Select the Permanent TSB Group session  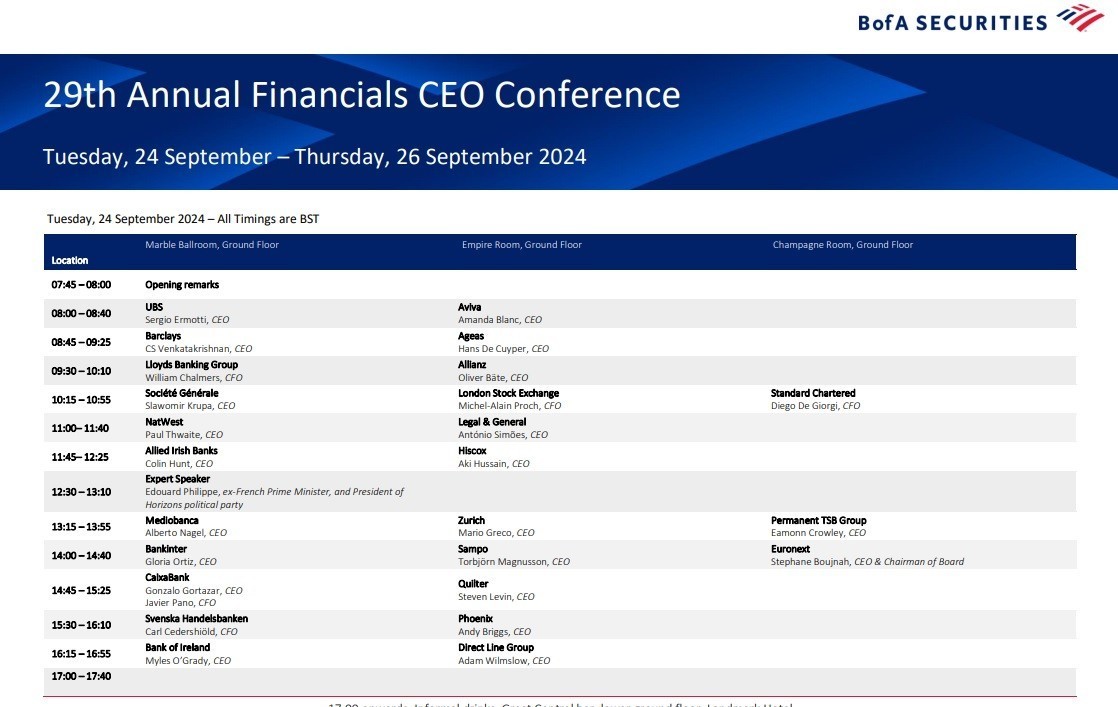click(818, 520)
